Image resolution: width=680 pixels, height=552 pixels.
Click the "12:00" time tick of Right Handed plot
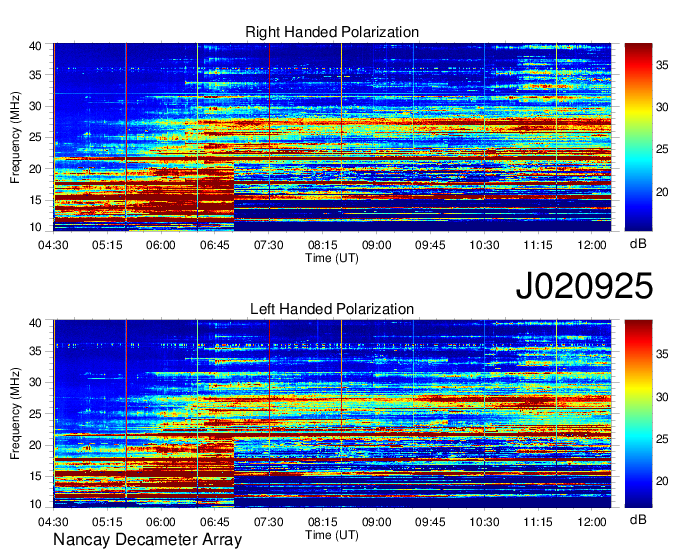(x=592, y=245)
